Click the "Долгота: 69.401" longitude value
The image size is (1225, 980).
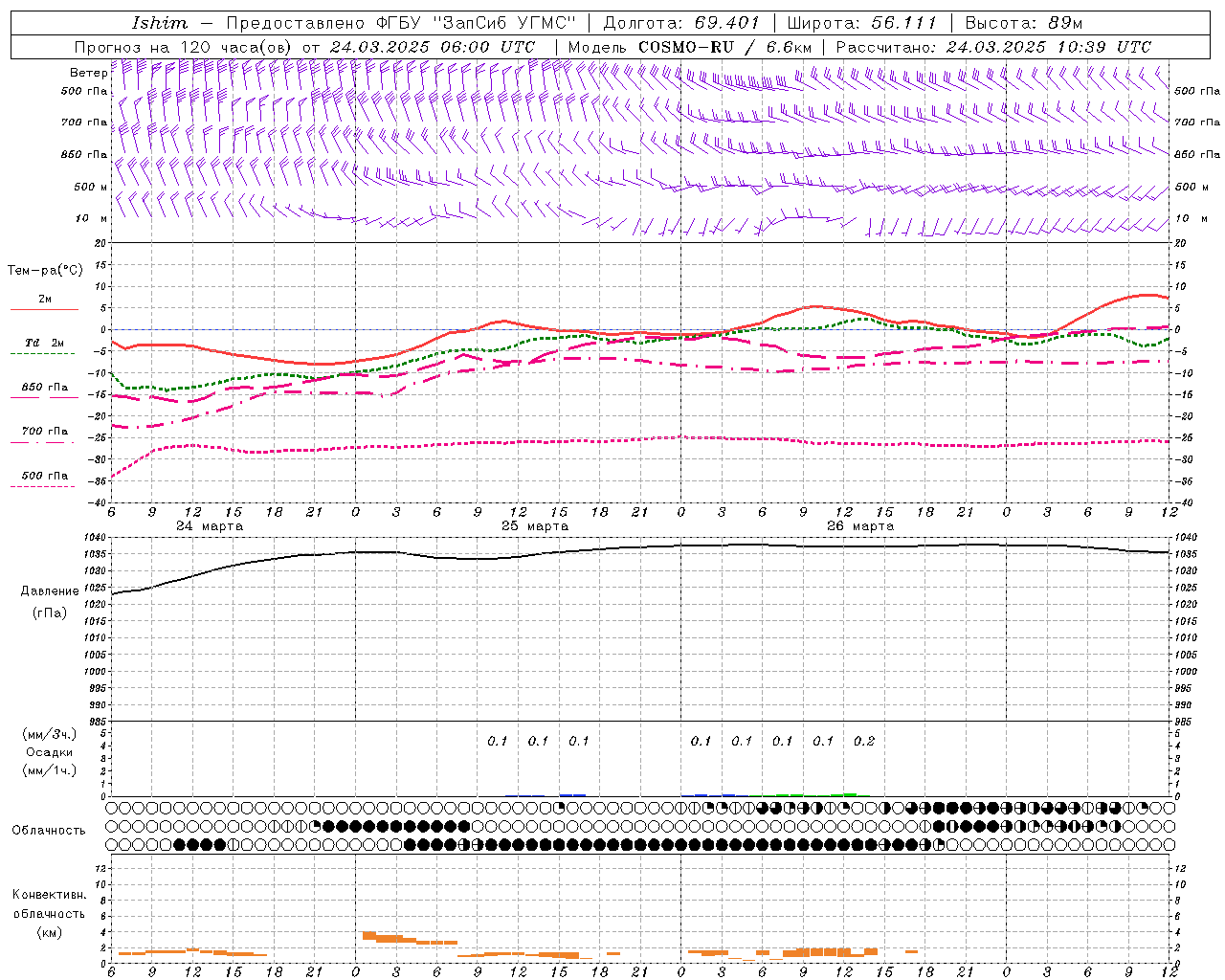click(x=680, y=23)
